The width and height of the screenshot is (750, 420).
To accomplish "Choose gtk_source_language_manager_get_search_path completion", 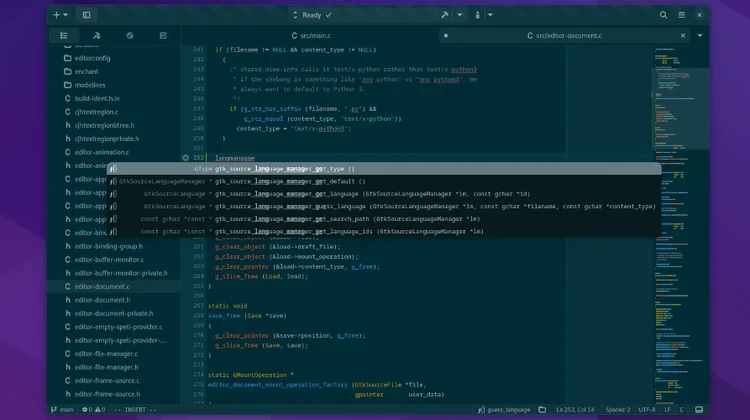I will [384, 219].
